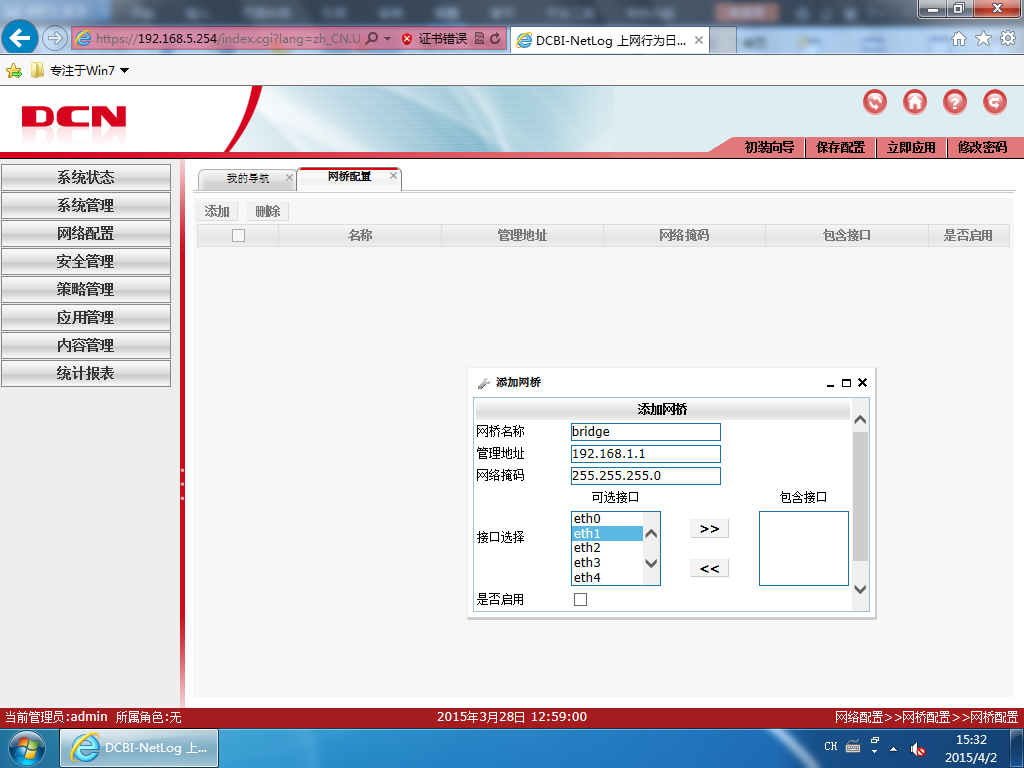Select eth3 in the interface list
This screenshot has height=768, width=1024.
point(607,563)
